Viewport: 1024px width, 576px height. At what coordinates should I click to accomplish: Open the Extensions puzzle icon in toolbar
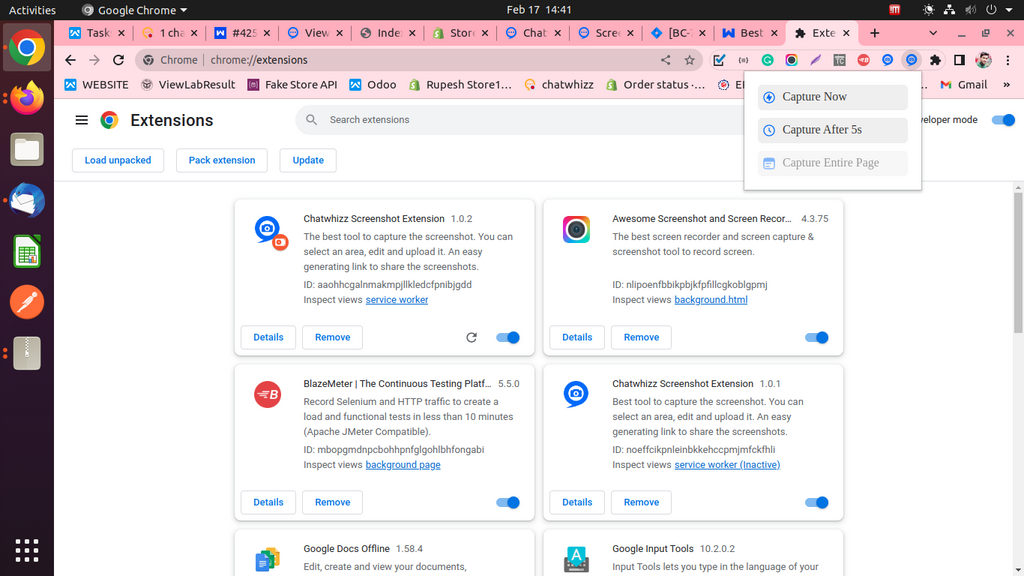click(935, 60)
